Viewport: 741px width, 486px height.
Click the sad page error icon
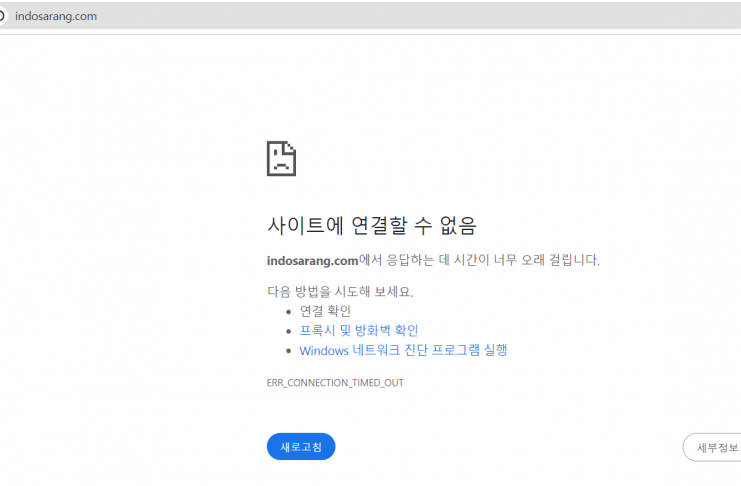(281, 158)
